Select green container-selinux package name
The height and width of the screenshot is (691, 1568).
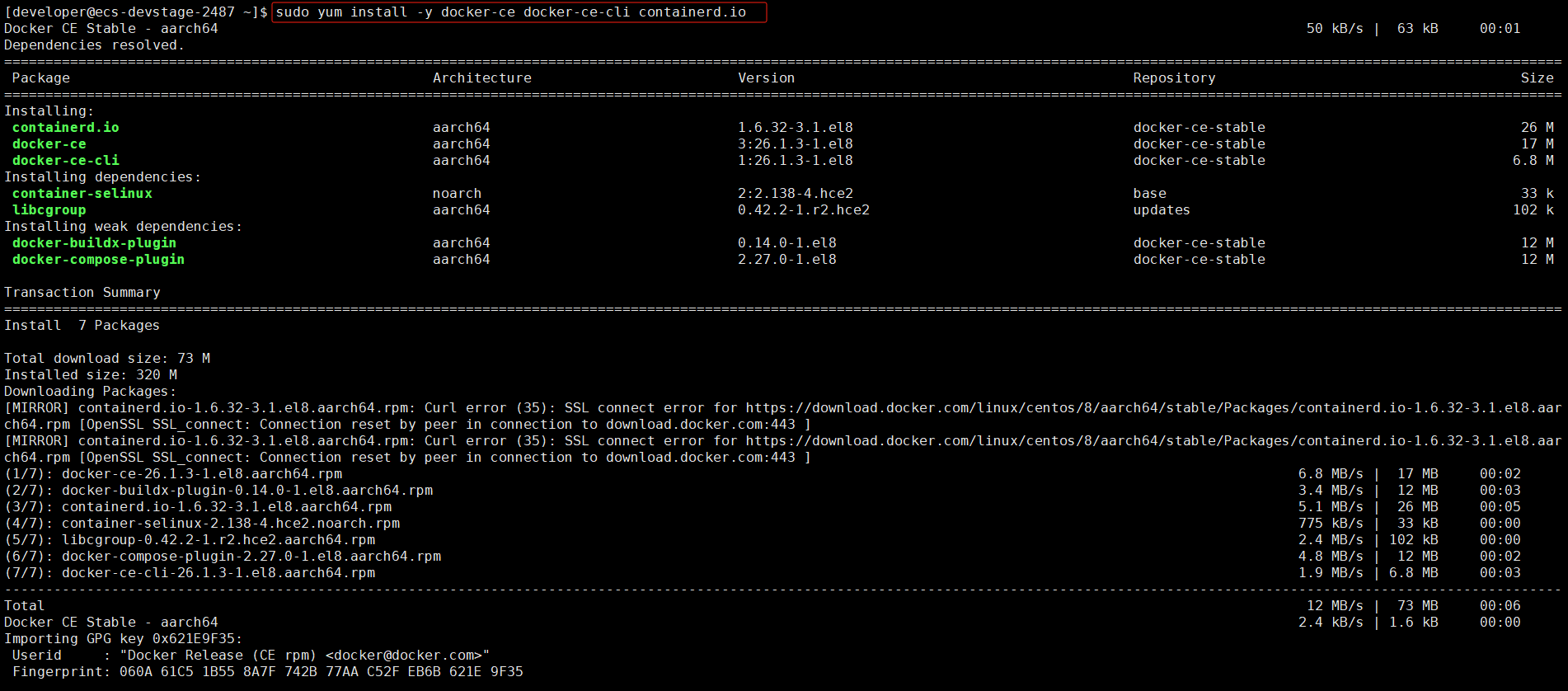[82, 194]
